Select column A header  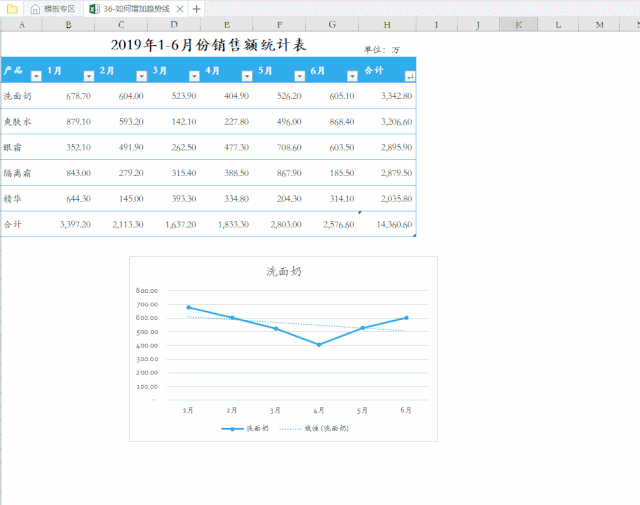[22, 25]
